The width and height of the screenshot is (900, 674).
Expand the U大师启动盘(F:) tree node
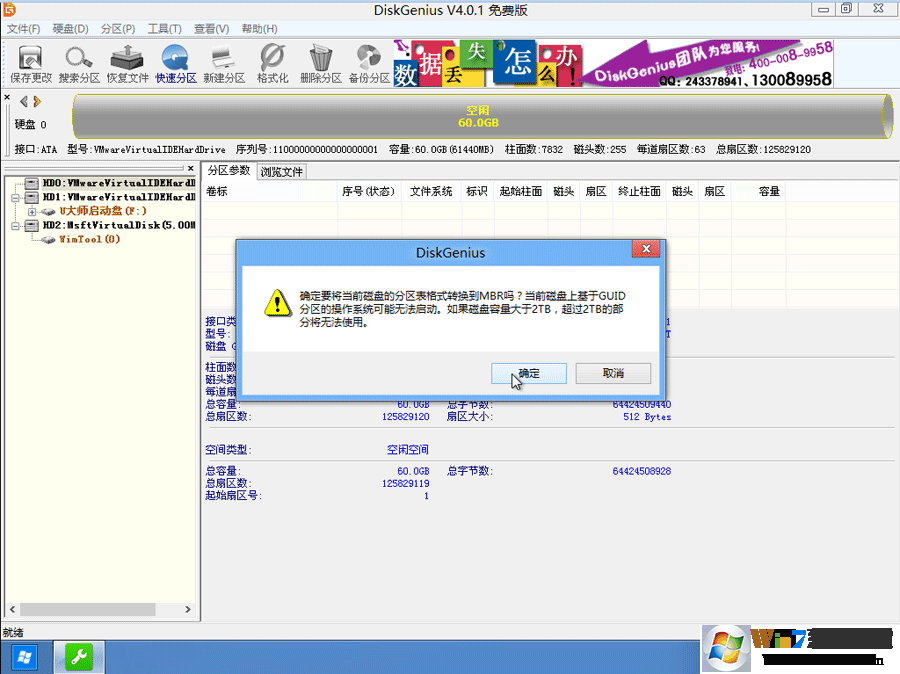[x=30, y=211]
